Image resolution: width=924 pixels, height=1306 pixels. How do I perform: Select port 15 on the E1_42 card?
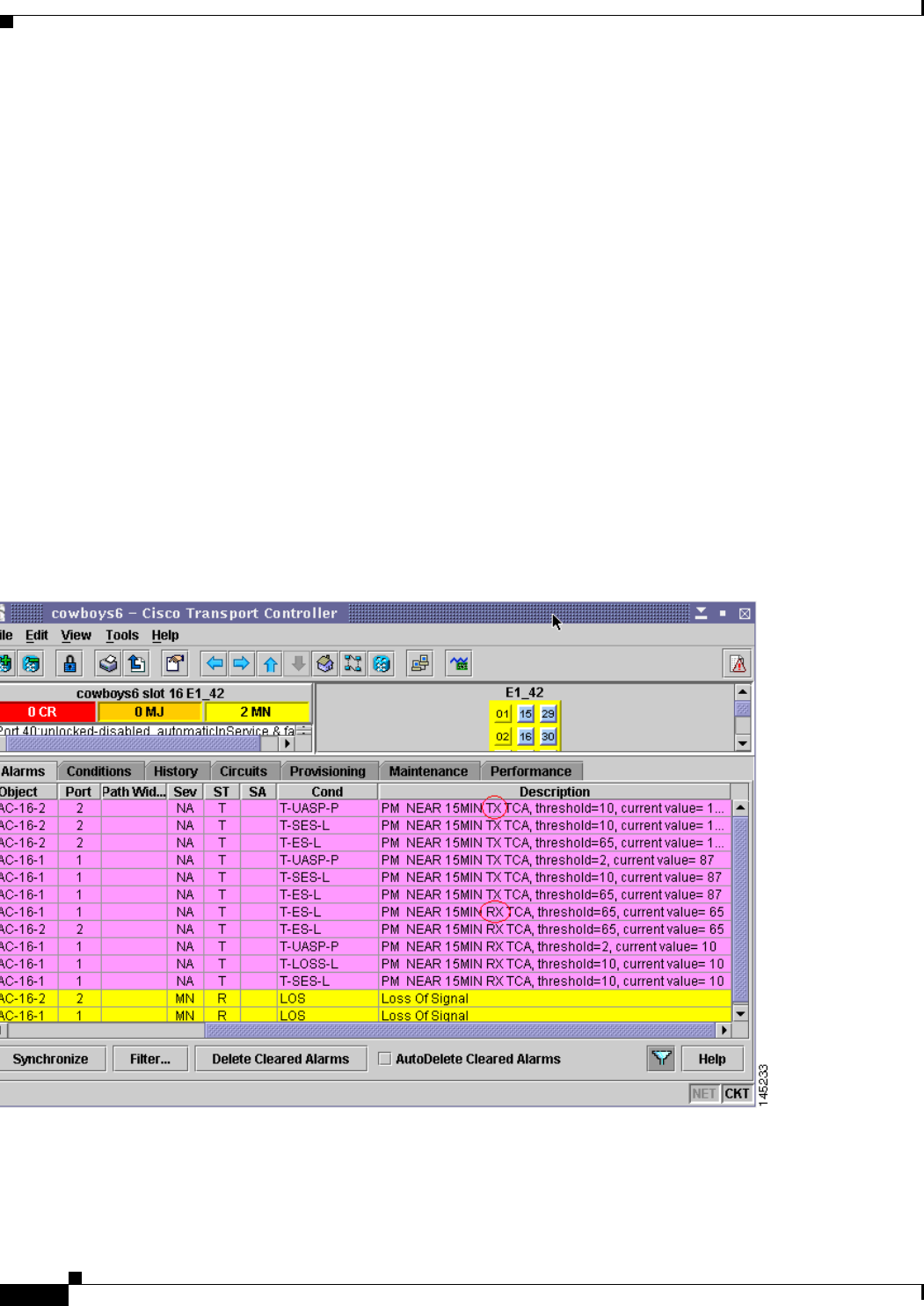point(526,714)
